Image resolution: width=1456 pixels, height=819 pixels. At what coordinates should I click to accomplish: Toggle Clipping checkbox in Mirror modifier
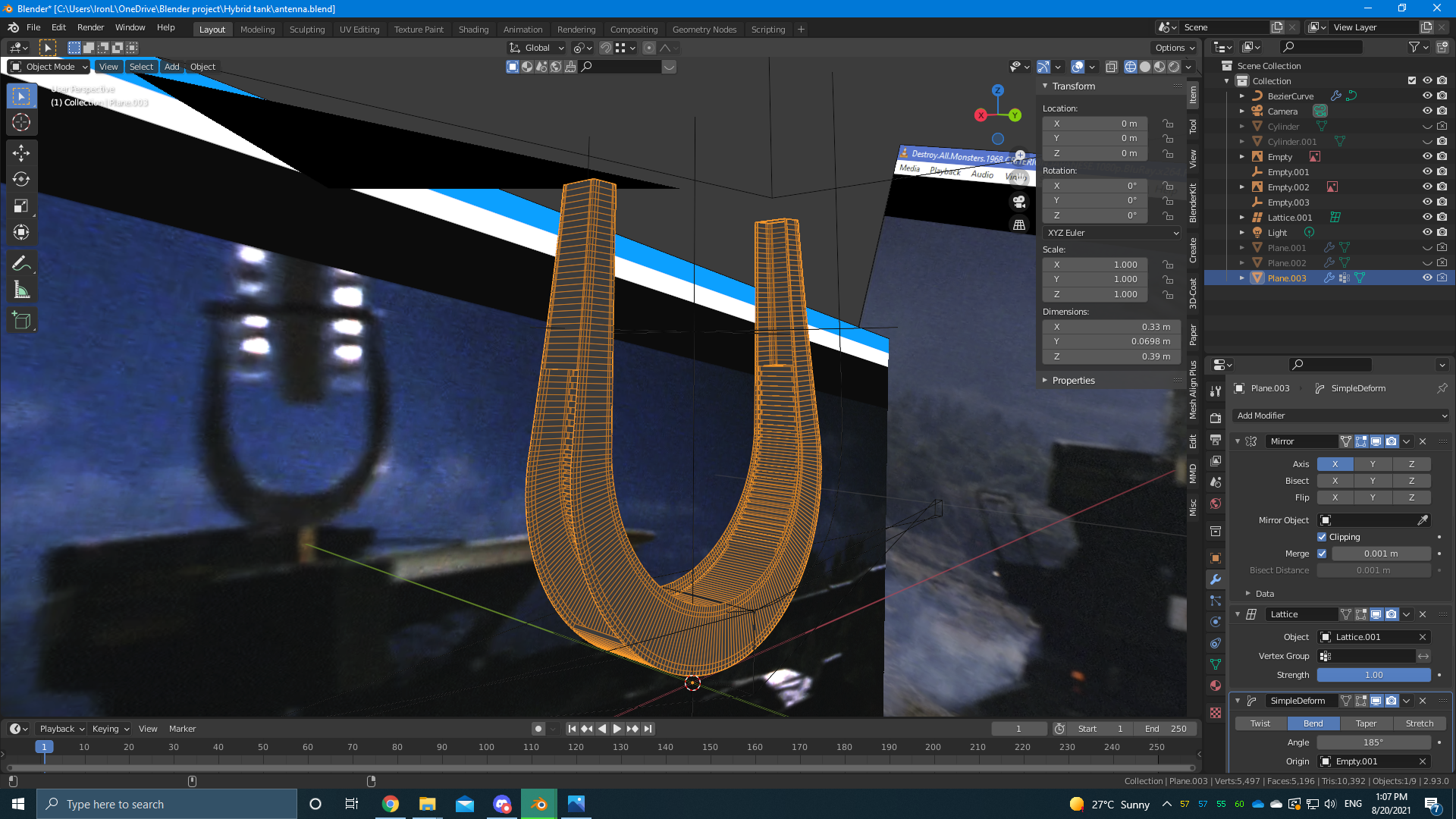pos(1322,537)
